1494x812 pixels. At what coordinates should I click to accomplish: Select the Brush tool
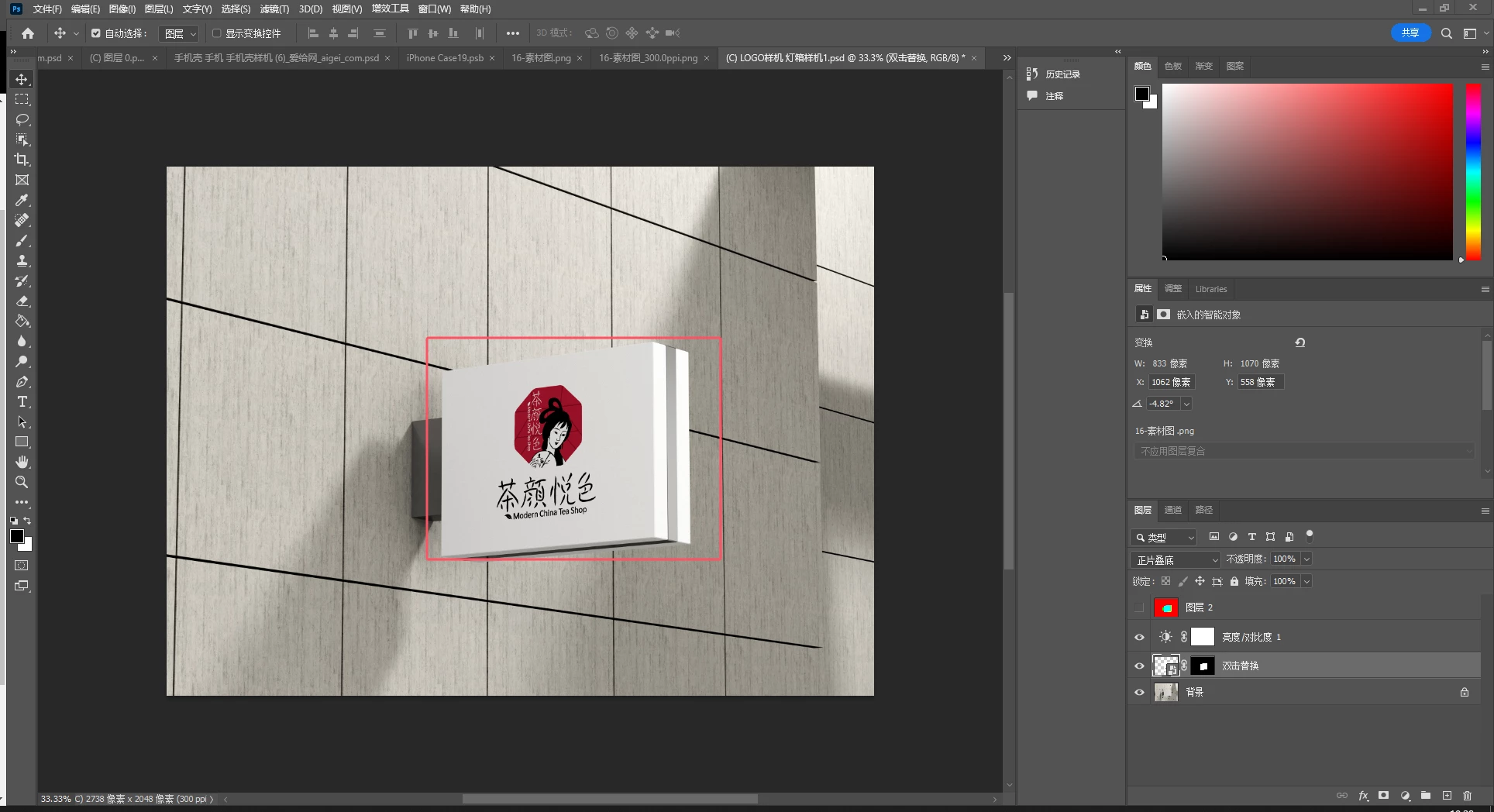pyautogui.click(x=22, y=240)
